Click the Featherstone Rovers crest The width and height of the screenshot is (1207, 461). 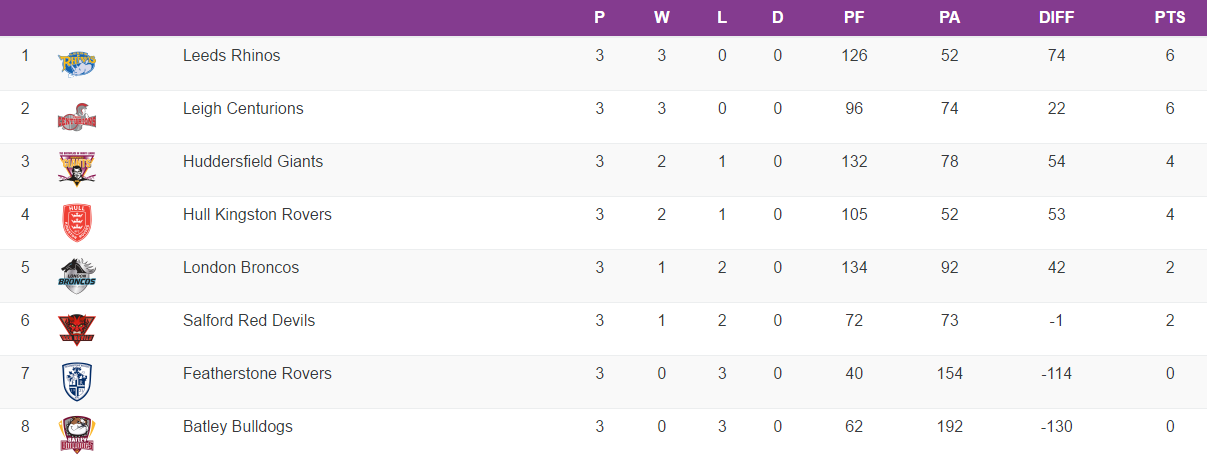coord(77,381)
